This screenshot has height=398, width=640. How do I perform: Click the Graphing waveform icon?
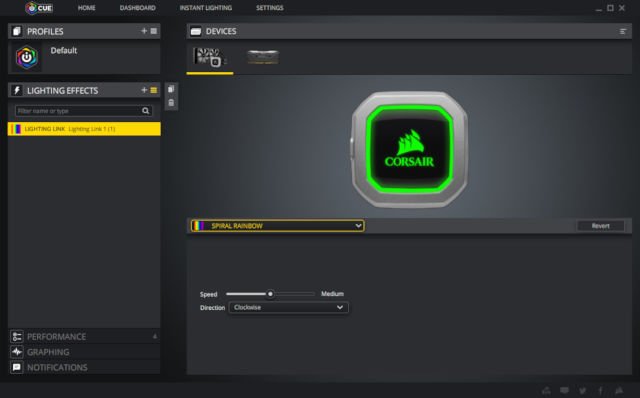coord(17,352)
